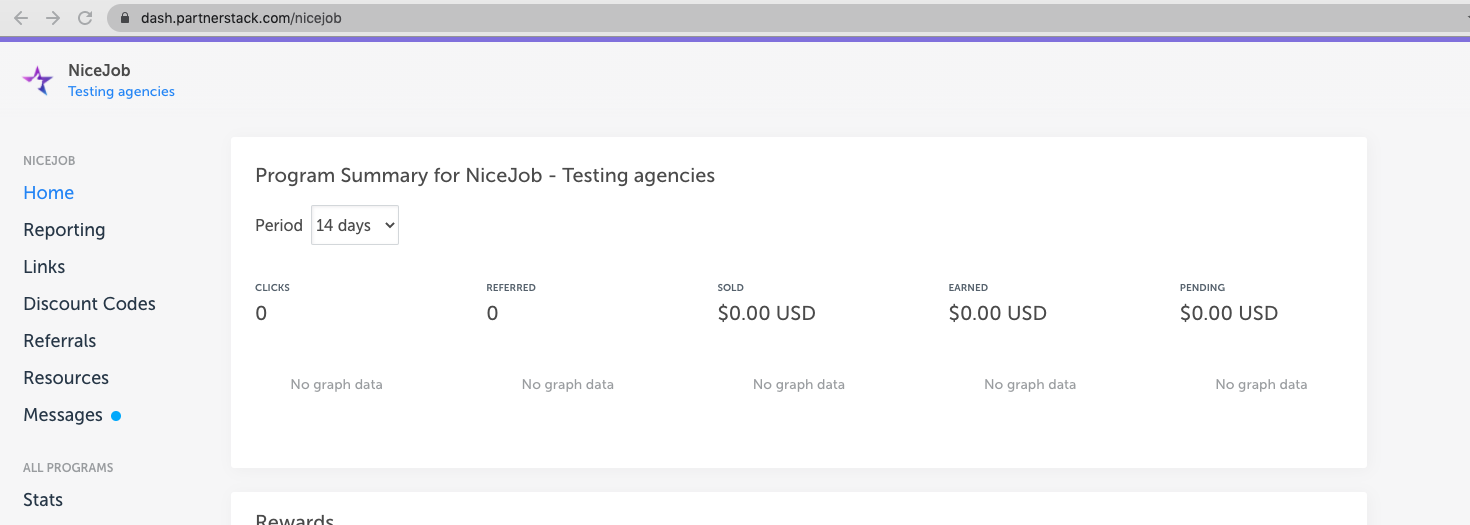Click the browser forward arrow

pyautogui.click(x=53, y=18)
